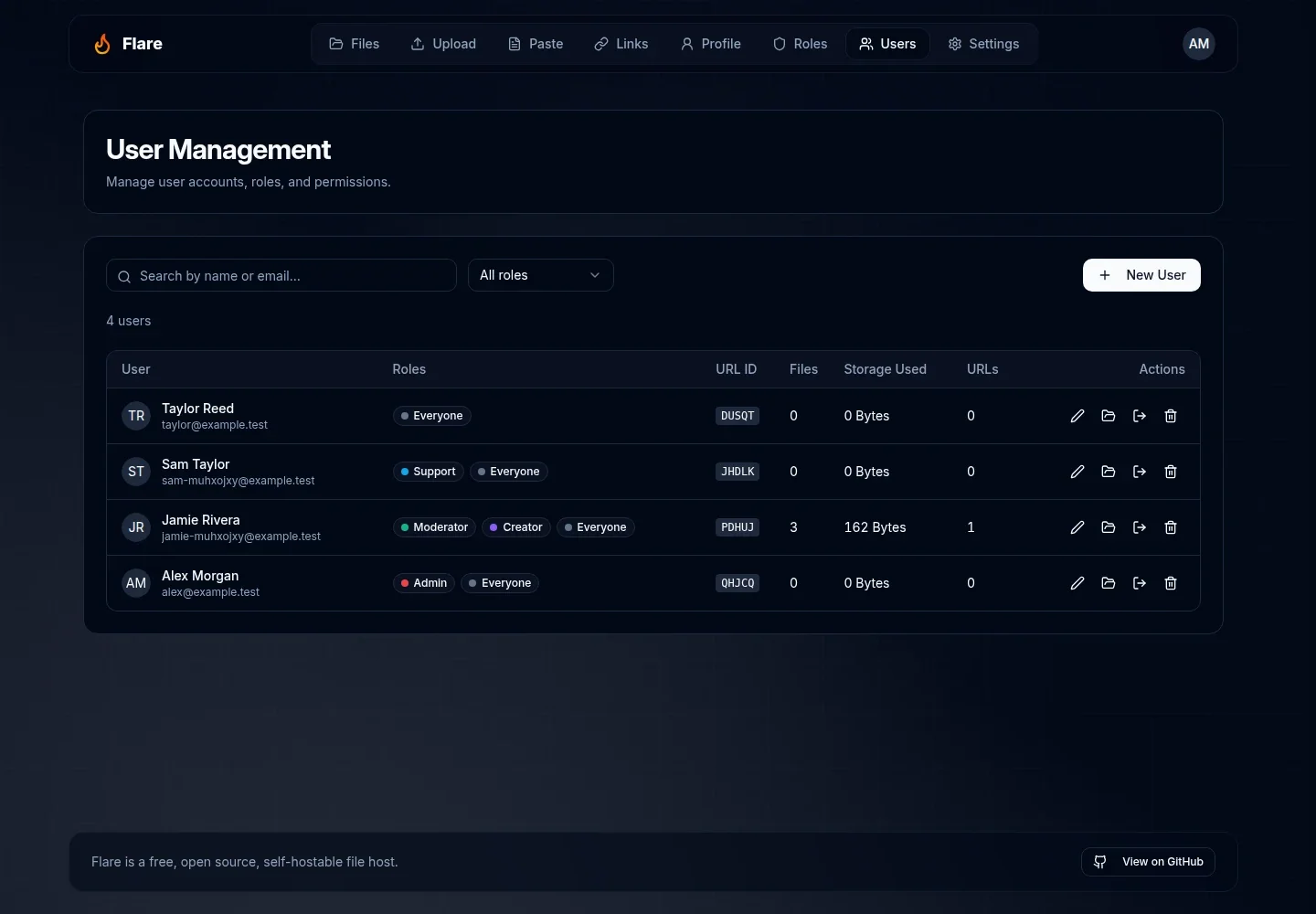The image size is (1316, 914).
Task: Delete Alex Morgan with the trash icon
Action: pyautogui.click(x=1171, y=583)
